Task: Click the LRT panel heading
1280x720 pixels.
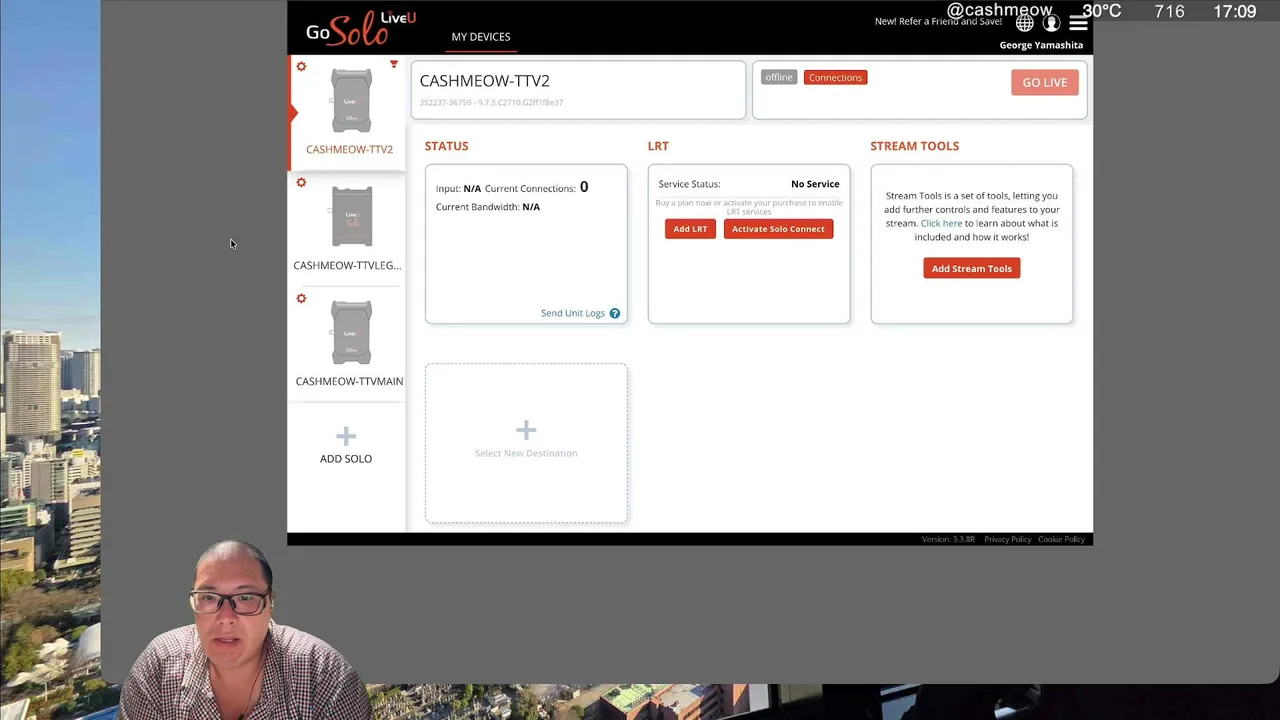Action: [x=658, y=146]
